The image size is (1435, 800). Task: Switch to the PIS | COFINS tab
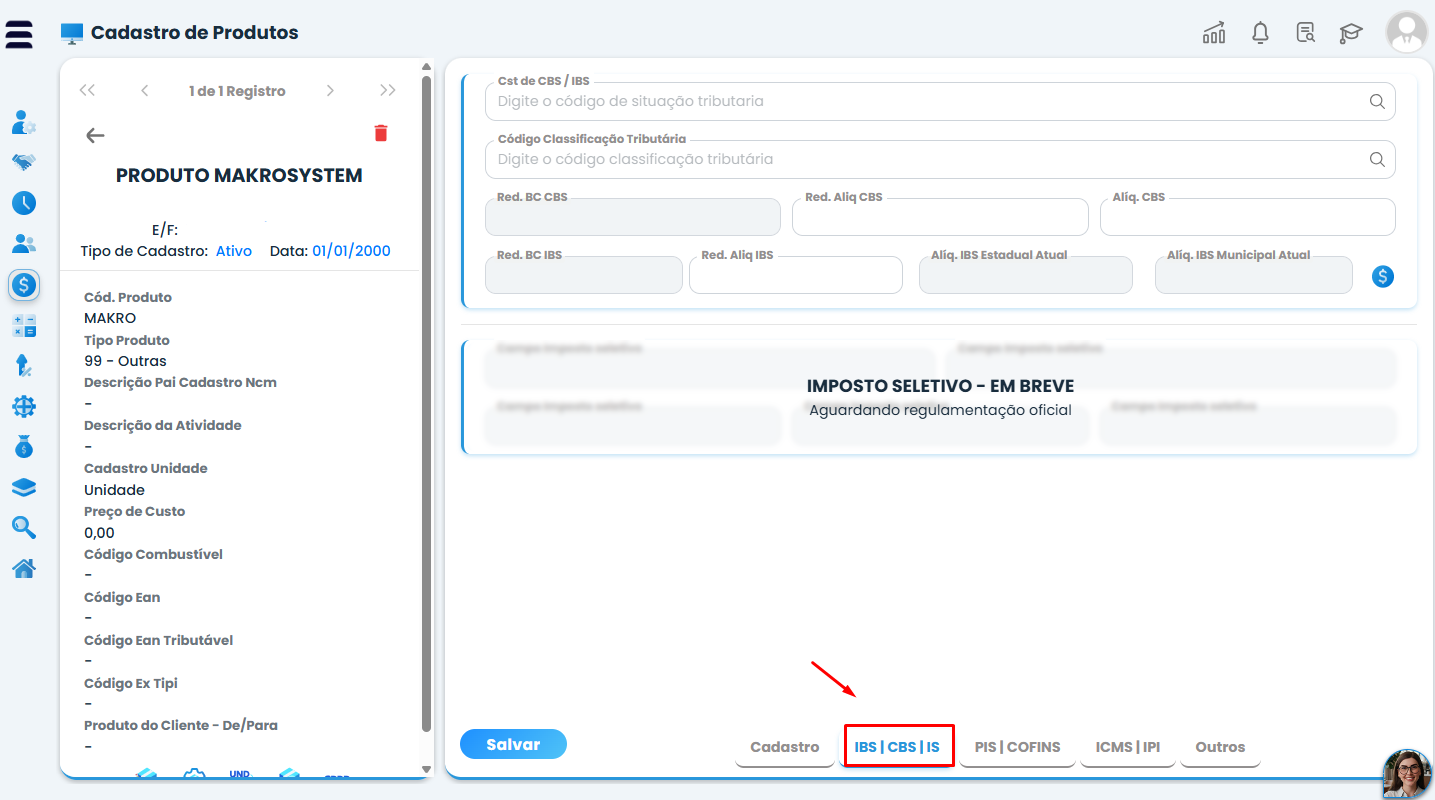pos(1017,747)
